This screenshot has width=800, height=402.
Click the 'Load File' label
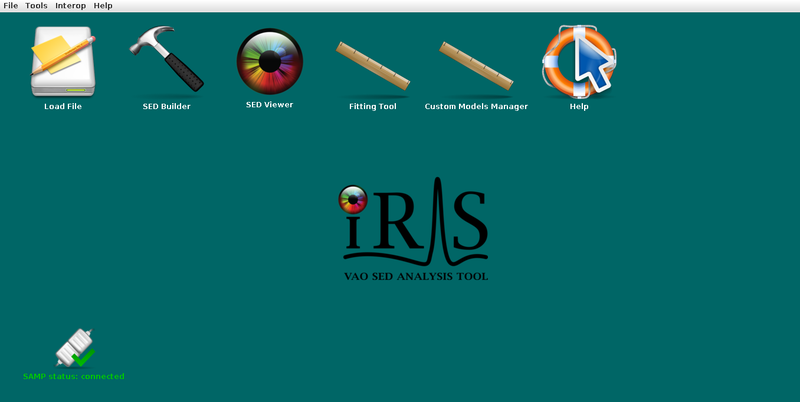click(x=63, y=106)
